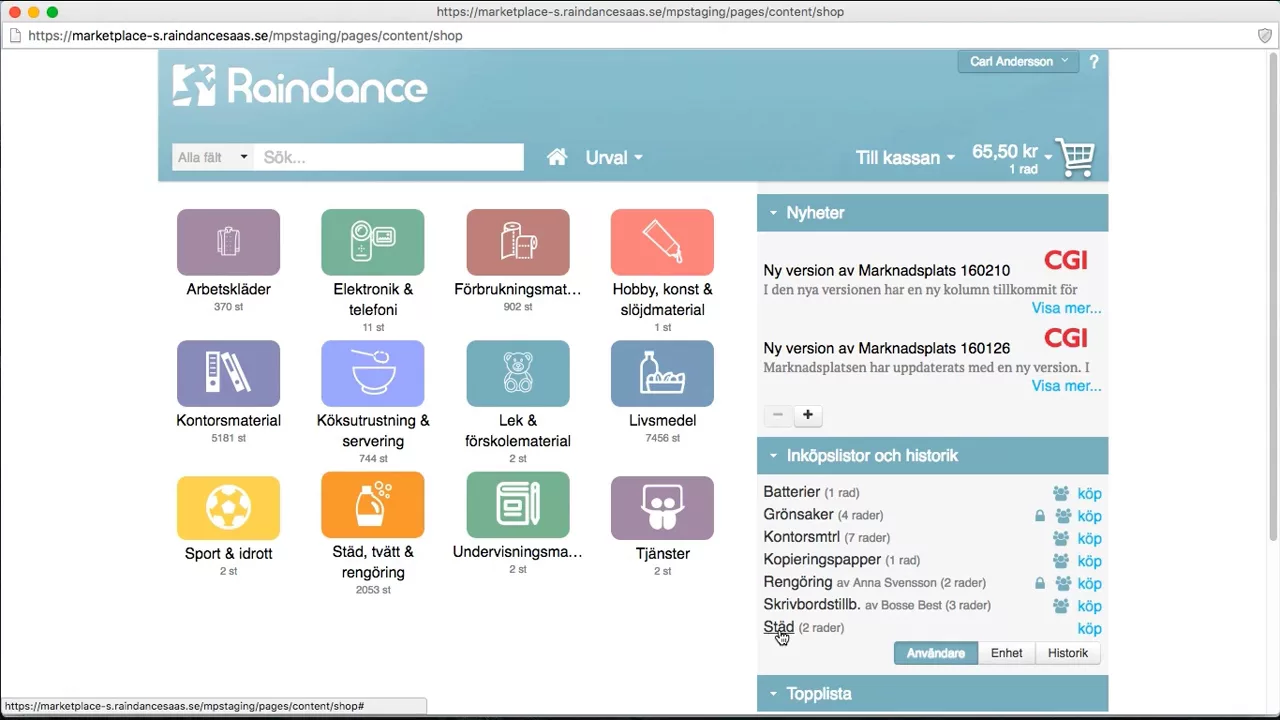Select the Användare list filter
This screenshot has height=720, width=1280.
tap(935, 653)
